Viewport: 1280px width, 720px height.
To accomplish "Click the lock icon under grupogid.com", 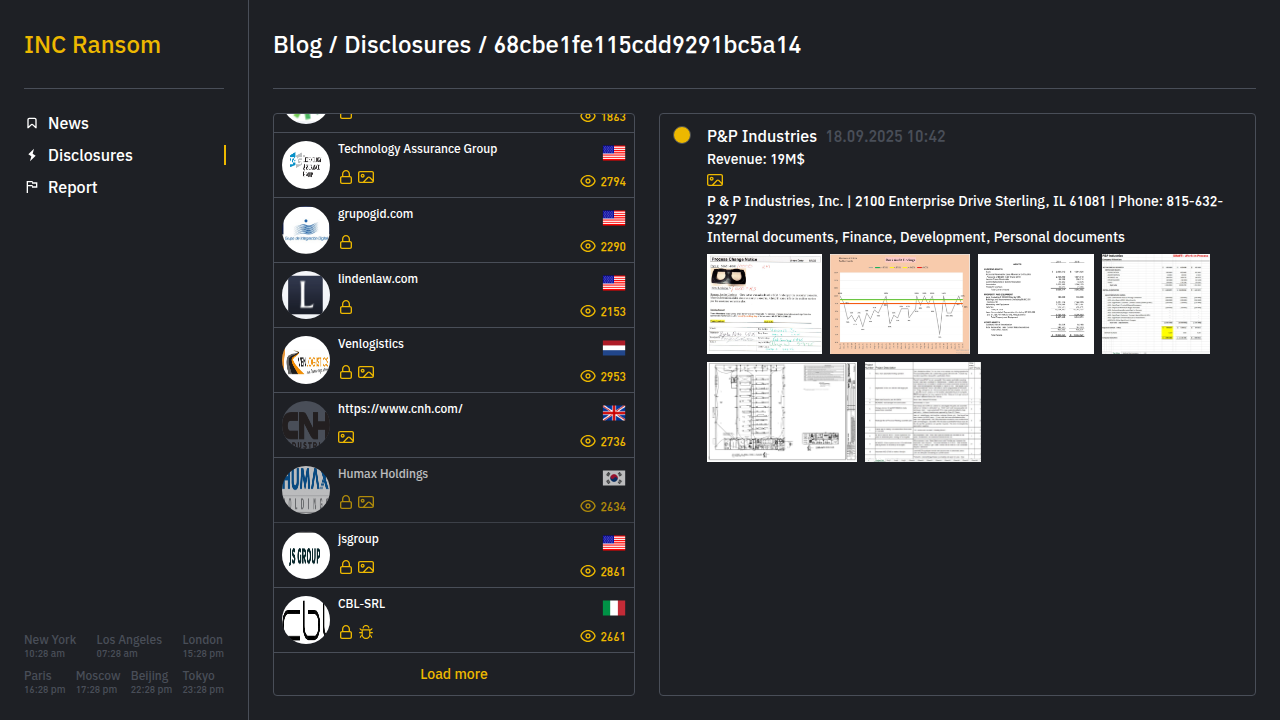I will click(x=346, y=242).
